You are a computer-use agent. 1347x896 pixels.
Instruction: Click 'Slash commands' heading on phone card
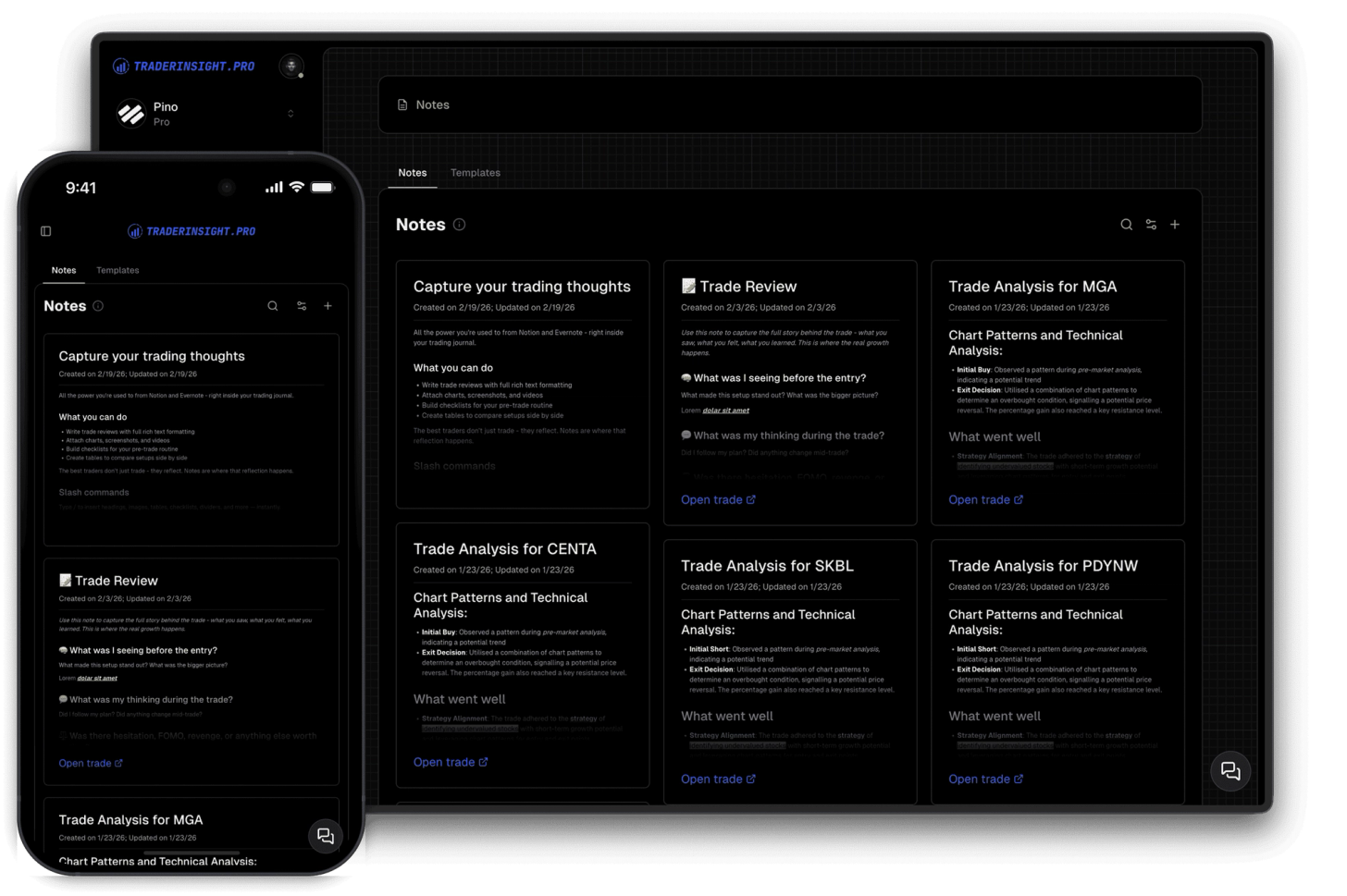tap(93, 493)
